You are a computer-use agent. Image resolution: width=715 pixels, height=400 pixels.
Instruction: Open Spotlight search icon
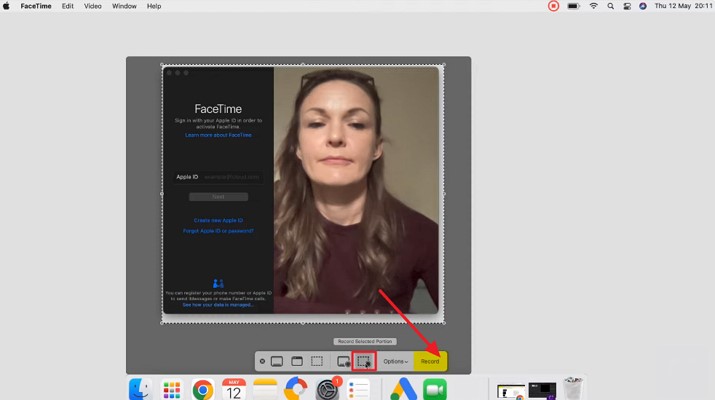click(x=611, y=6)
